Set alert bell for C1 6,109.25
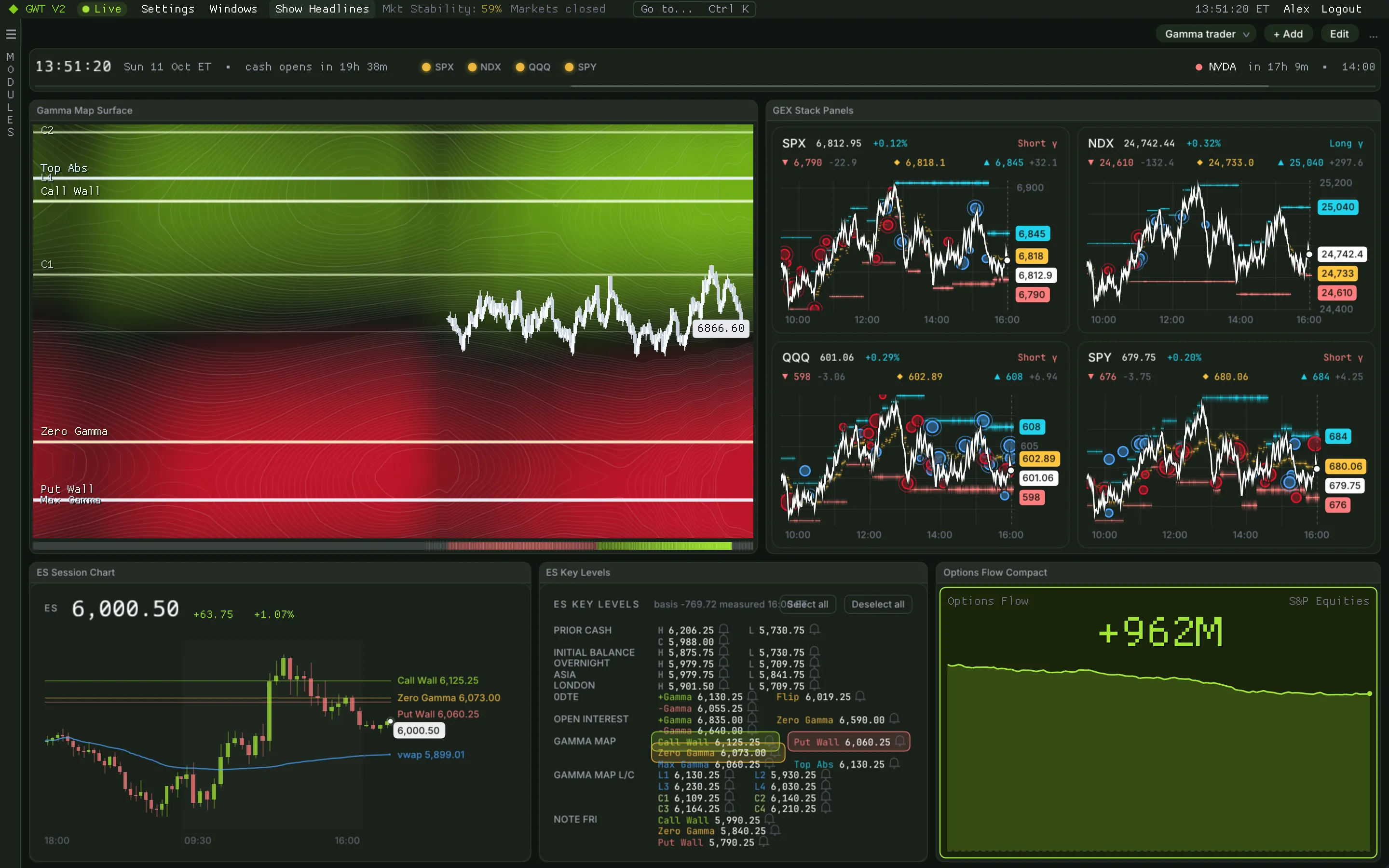1389x868 pixels. click(730, 797)
